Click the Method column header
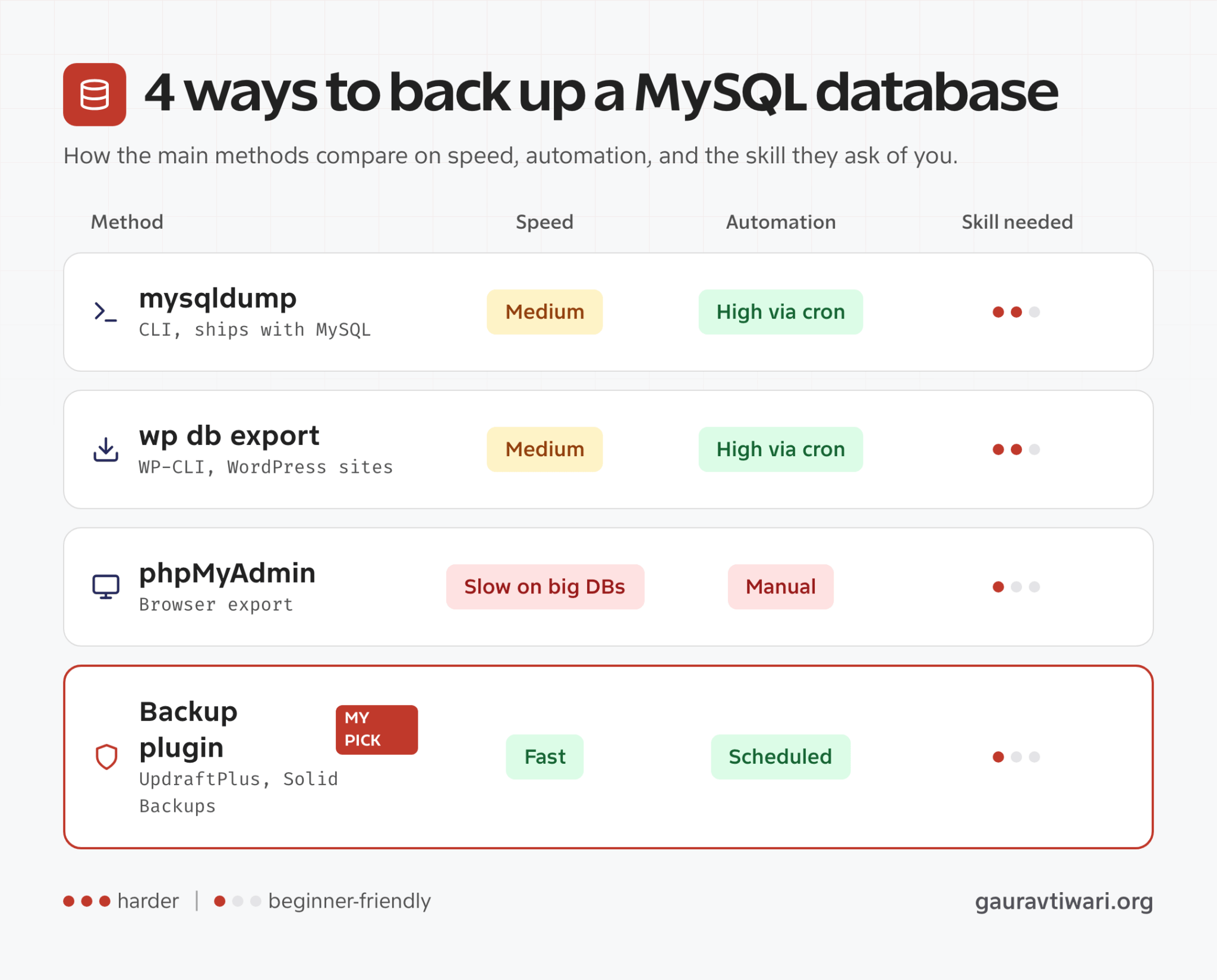1217x980 pixels. click(x=127, y=222)
